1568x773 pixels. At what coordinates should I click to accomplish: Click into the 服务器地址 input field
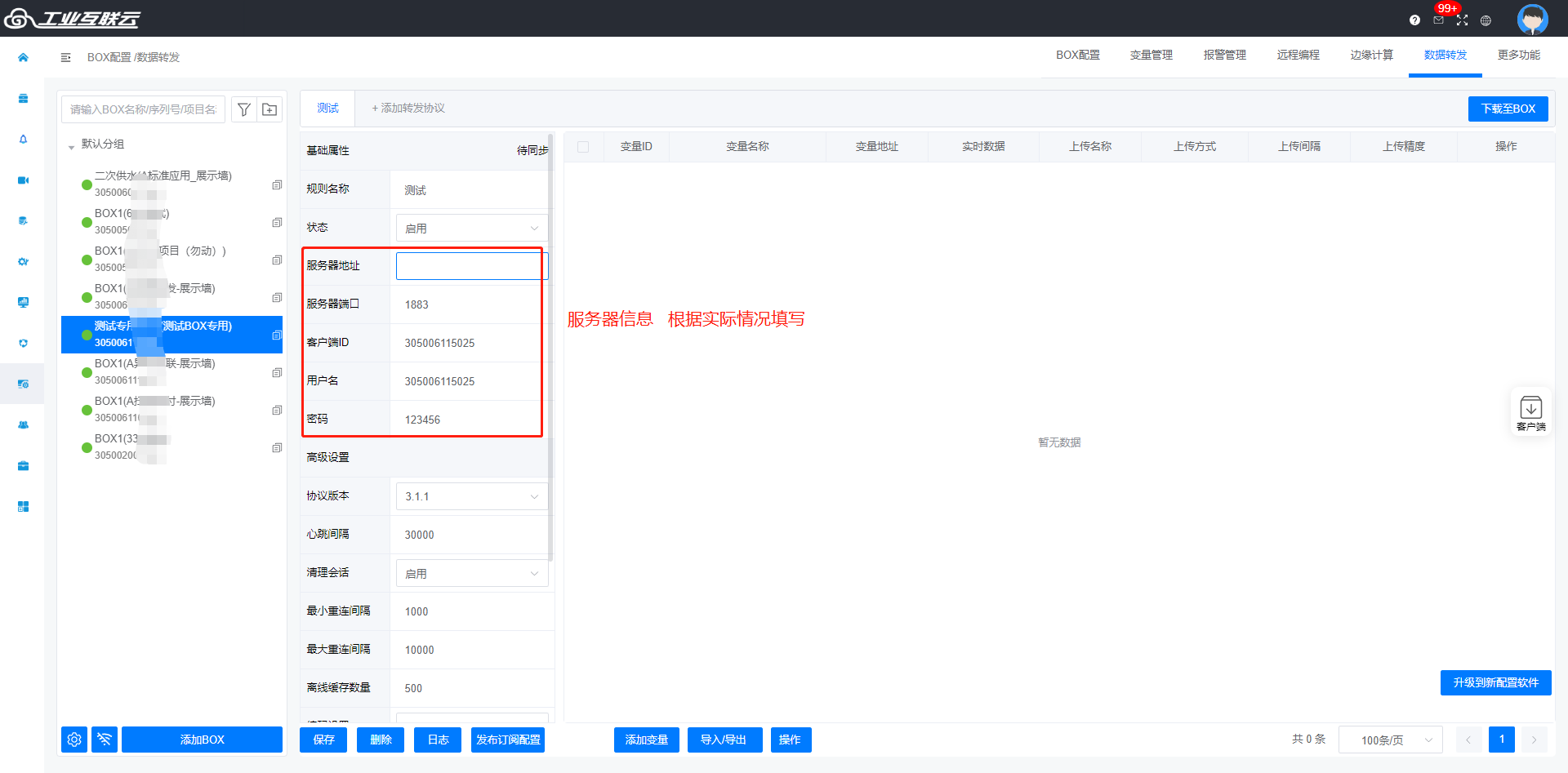tap(471, 266)
